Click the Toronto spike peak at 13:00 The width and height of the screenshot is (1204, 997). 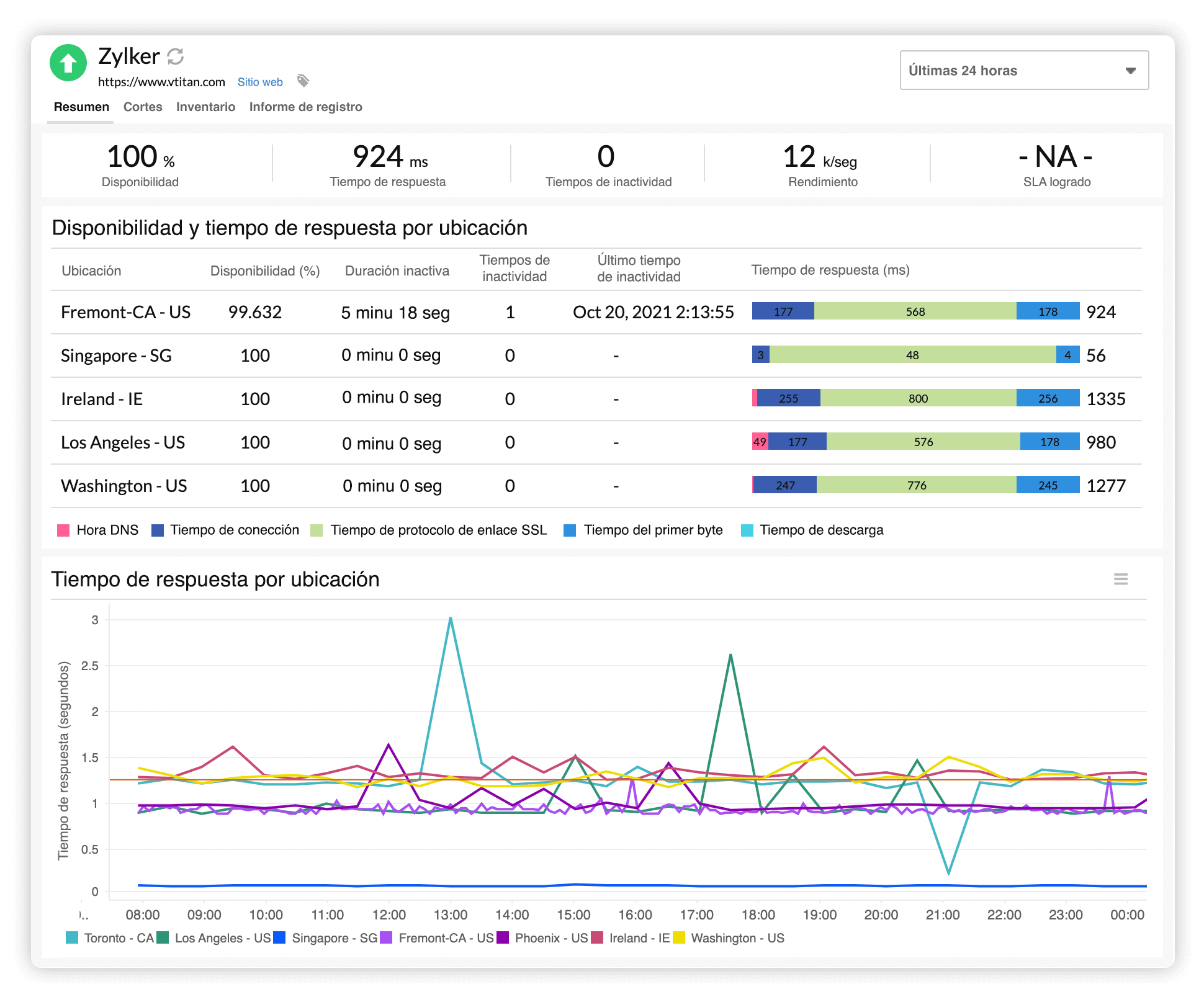tap(451, 618)
